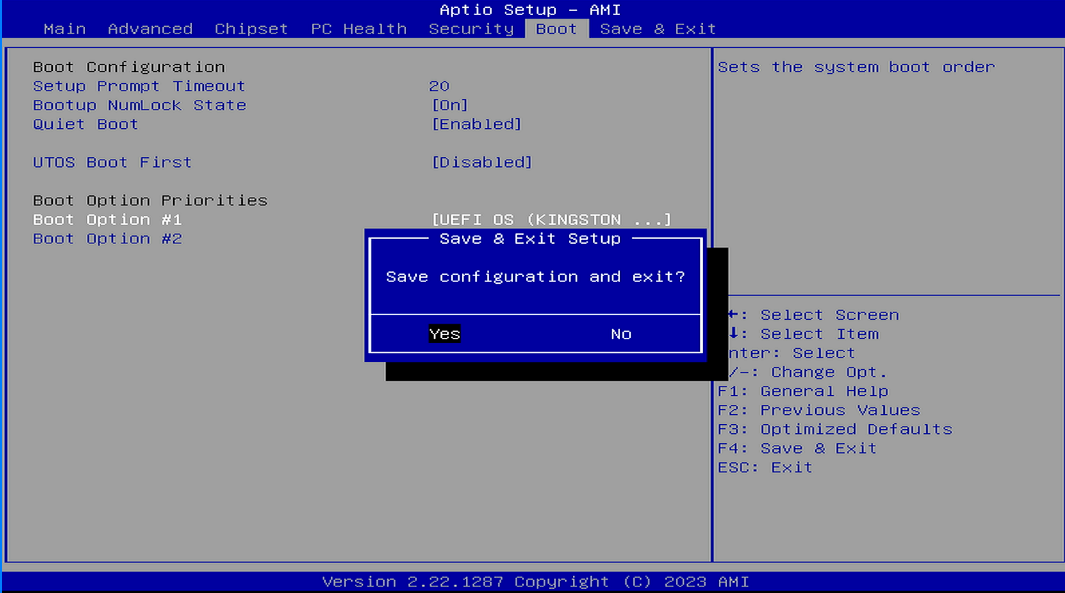Select Boot Option #2 row
This screenshot has height=593, width=1065.
point(107,239)
